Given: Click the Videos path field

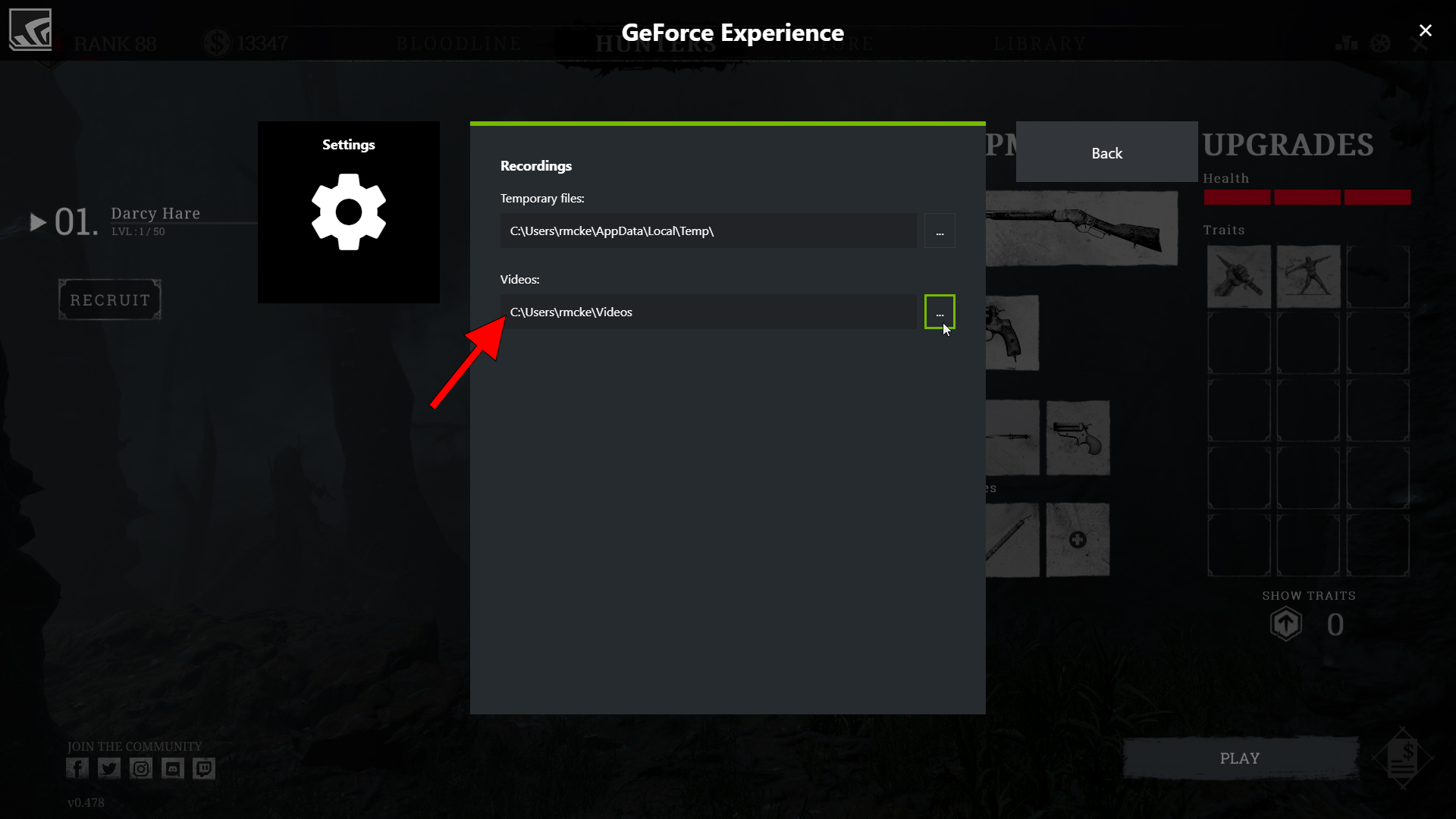Looking at the screenshot, I should [x=708, y=312].
